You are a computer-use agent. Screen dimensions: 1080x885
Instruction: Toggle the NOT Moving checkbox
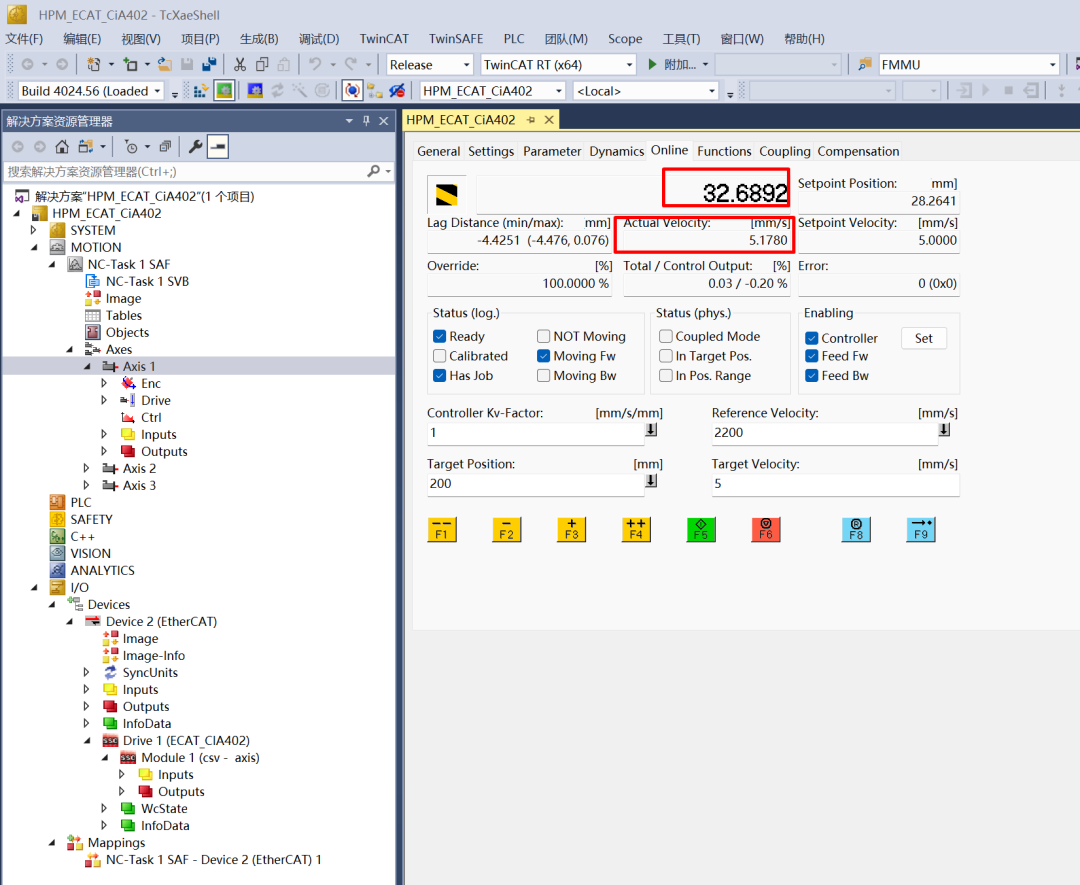tap(543, 336)
